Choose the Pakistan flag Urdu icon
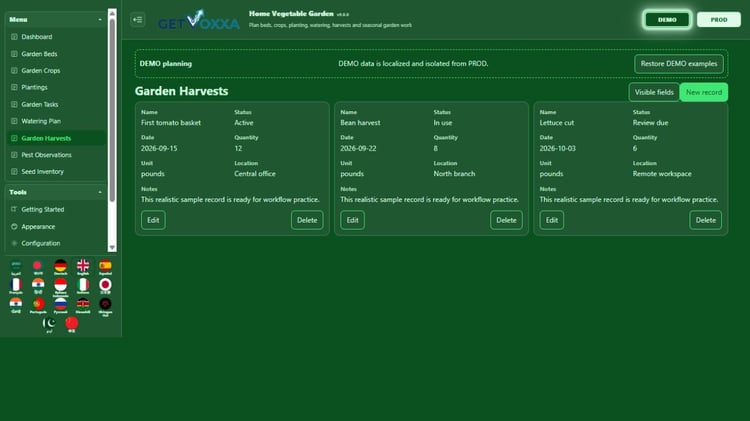 [49, 325]
